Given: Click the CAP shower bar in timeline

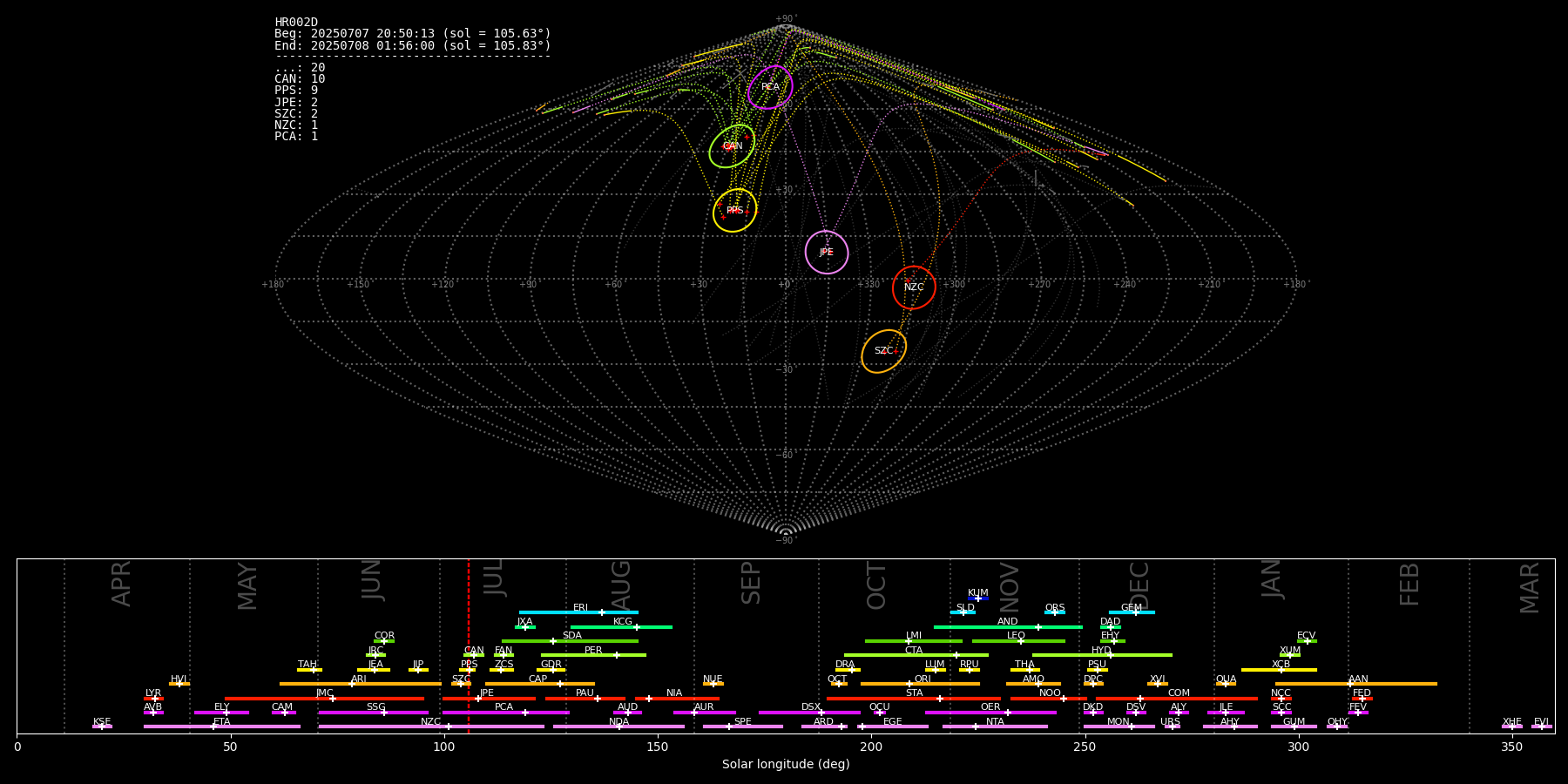Looking at the screenshot, I should [x=540, y=684].
